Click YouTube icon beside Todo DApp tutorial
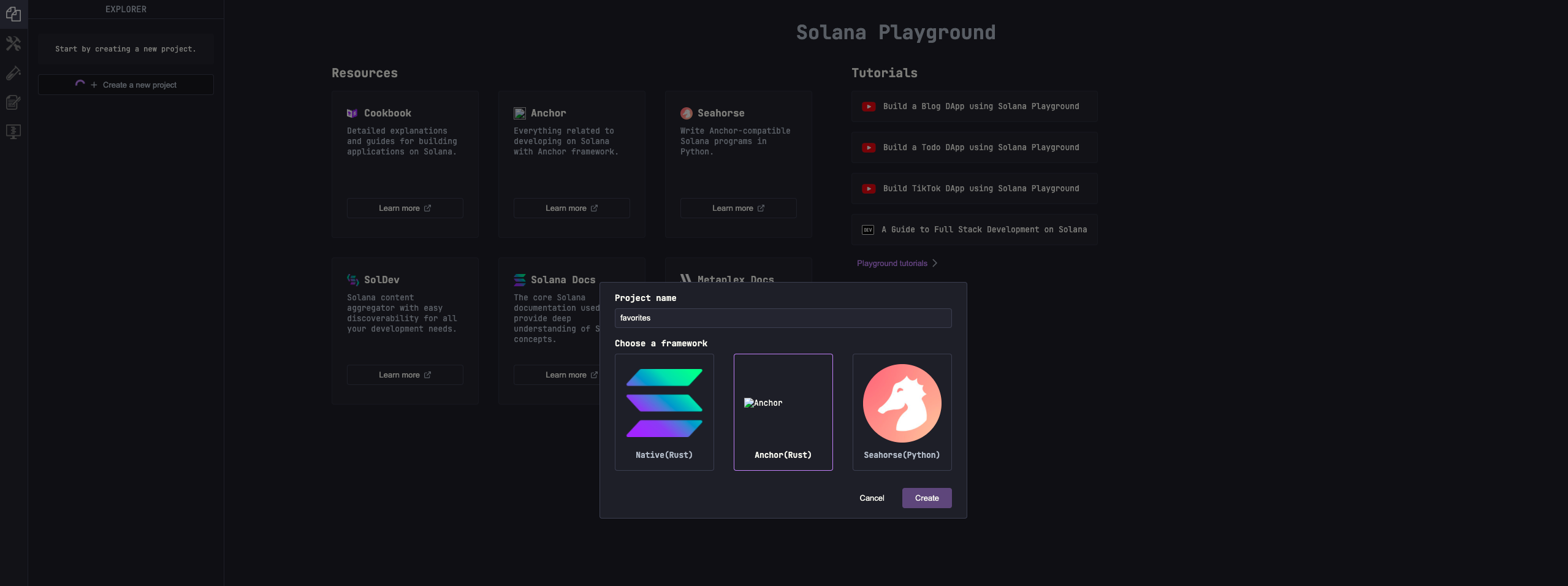The height and width of the screenshot is (586, 1568). coord(869,148)
